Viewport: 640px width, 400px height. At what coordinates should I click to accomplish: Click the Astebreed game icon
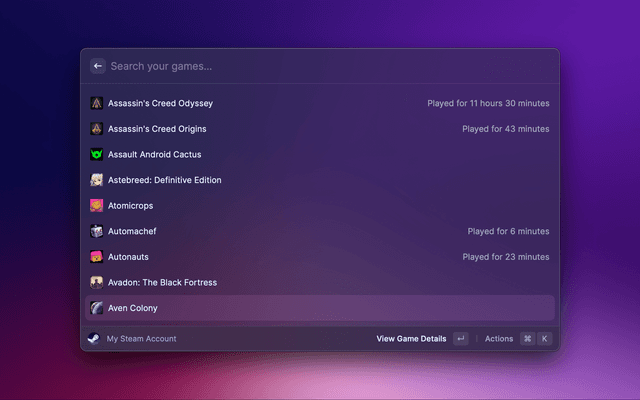click(x=97, y=180)
